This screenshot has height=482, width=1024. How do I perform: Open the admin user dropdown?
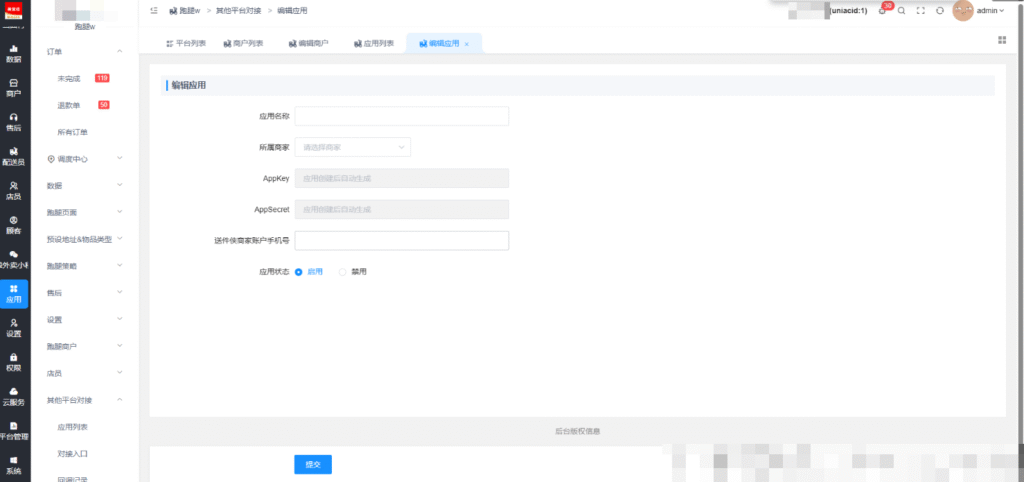point(990,11)
